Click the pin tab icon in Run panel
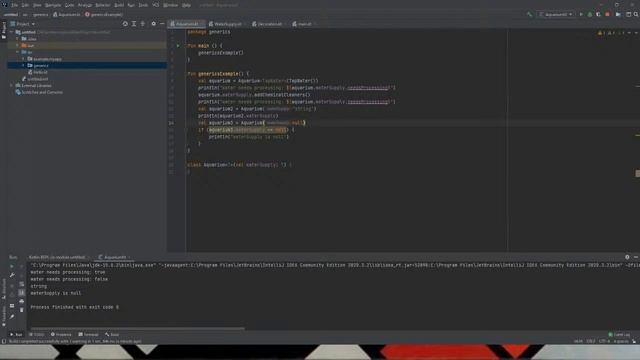 (12, 316)
